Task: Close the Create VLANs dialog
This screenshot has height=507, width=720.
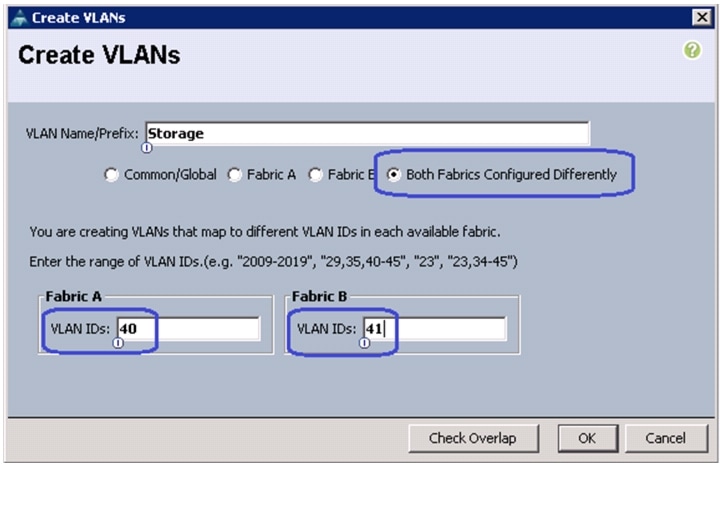Action: (702, 17)
